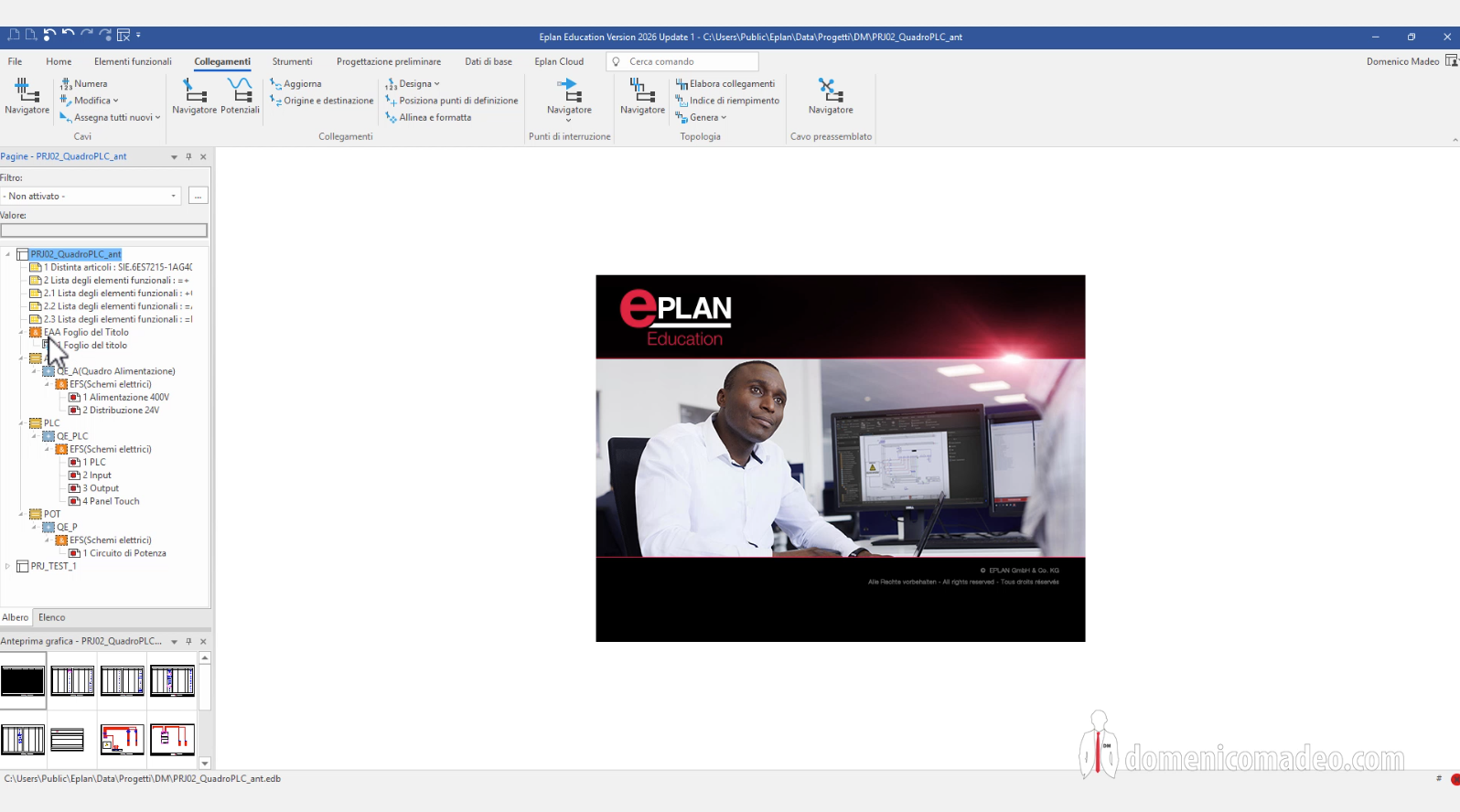1460x812 pixels.
Task: Open the Filtro combo box dropdown
Action: coord(173,196)
